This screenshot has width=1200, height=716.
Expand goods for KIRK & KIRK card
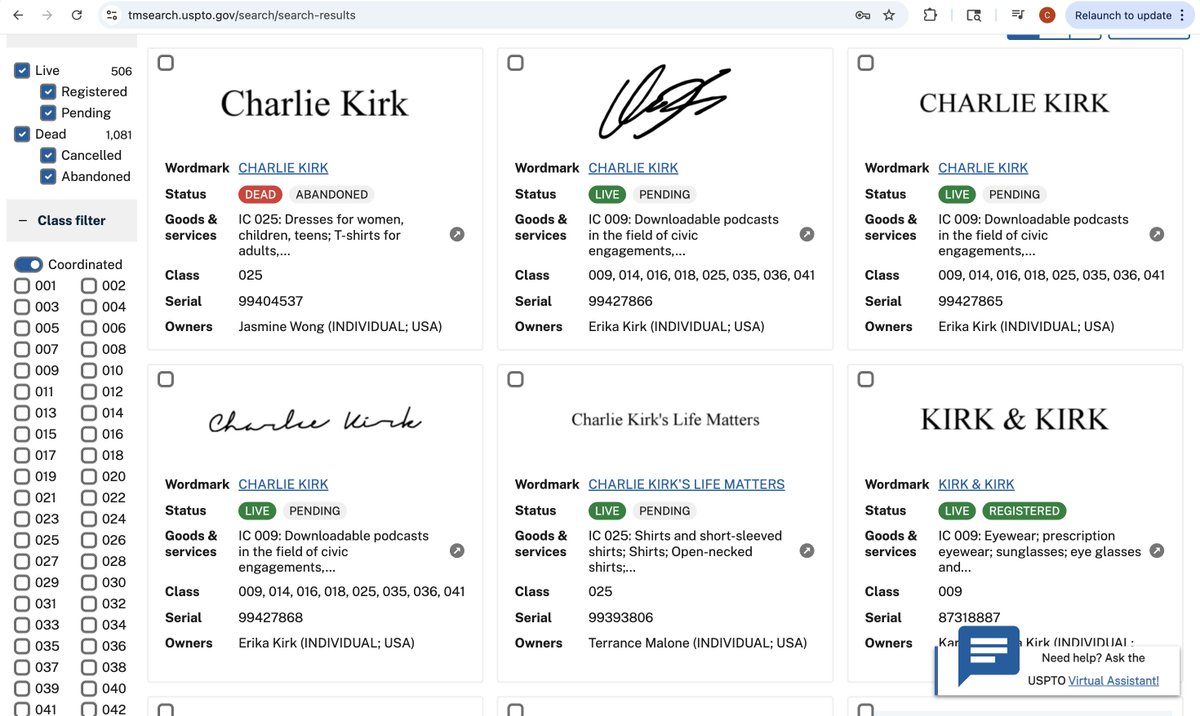click(x=1157, y=550)
